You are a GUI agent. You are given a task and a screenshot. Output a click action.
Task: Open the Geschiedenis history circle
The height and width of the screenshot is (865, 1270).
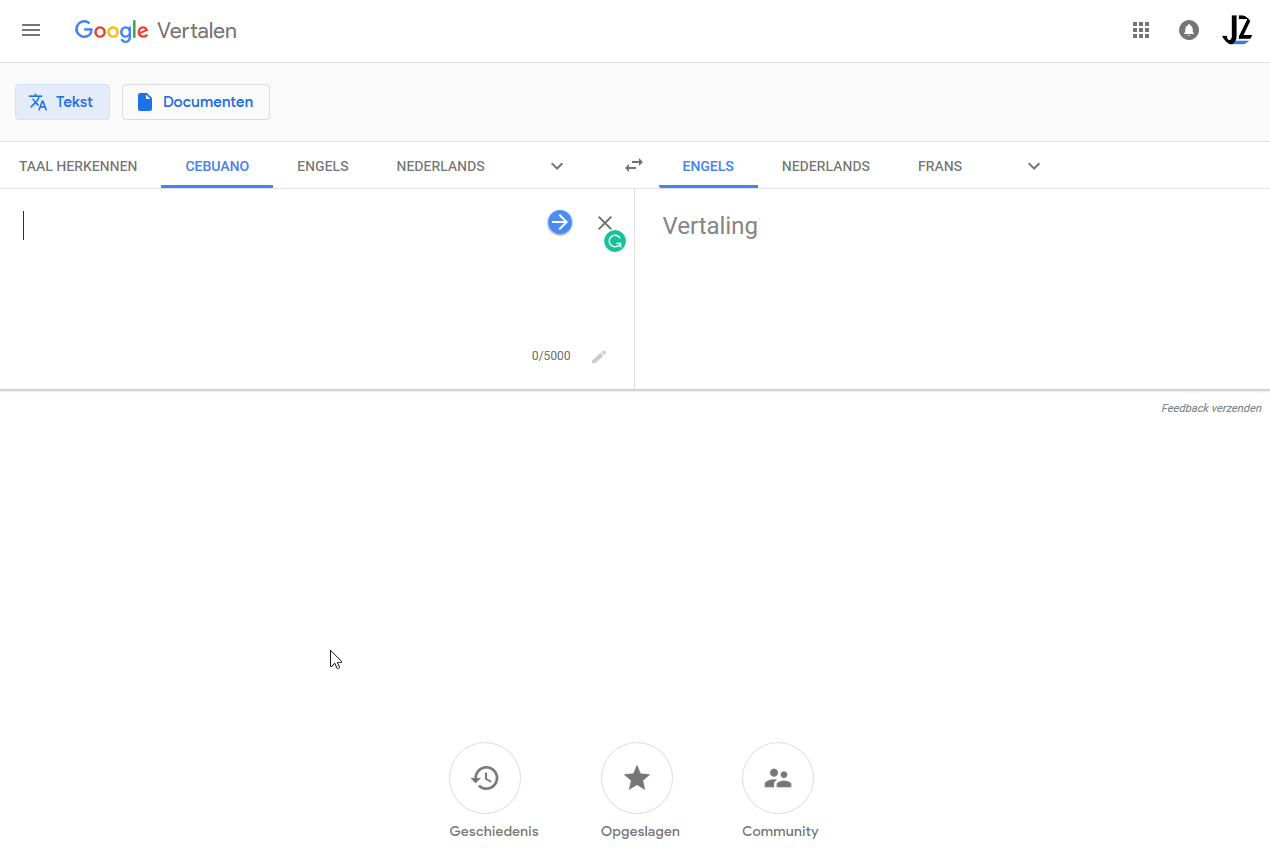pyautogui.click(x=485, y=778)
